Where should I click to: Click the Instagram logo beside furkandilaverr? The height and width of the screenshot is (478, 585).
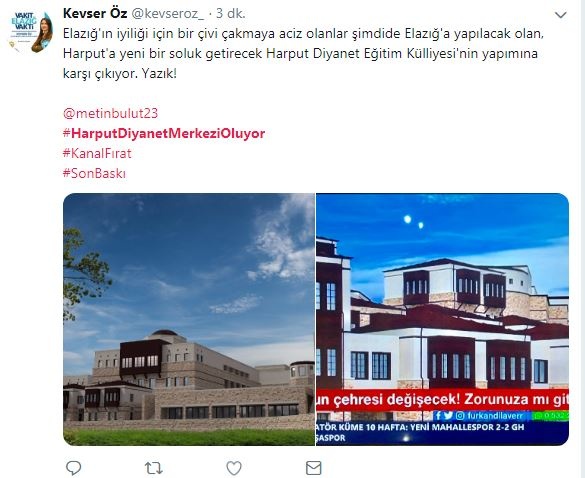(x=460, y=415)
